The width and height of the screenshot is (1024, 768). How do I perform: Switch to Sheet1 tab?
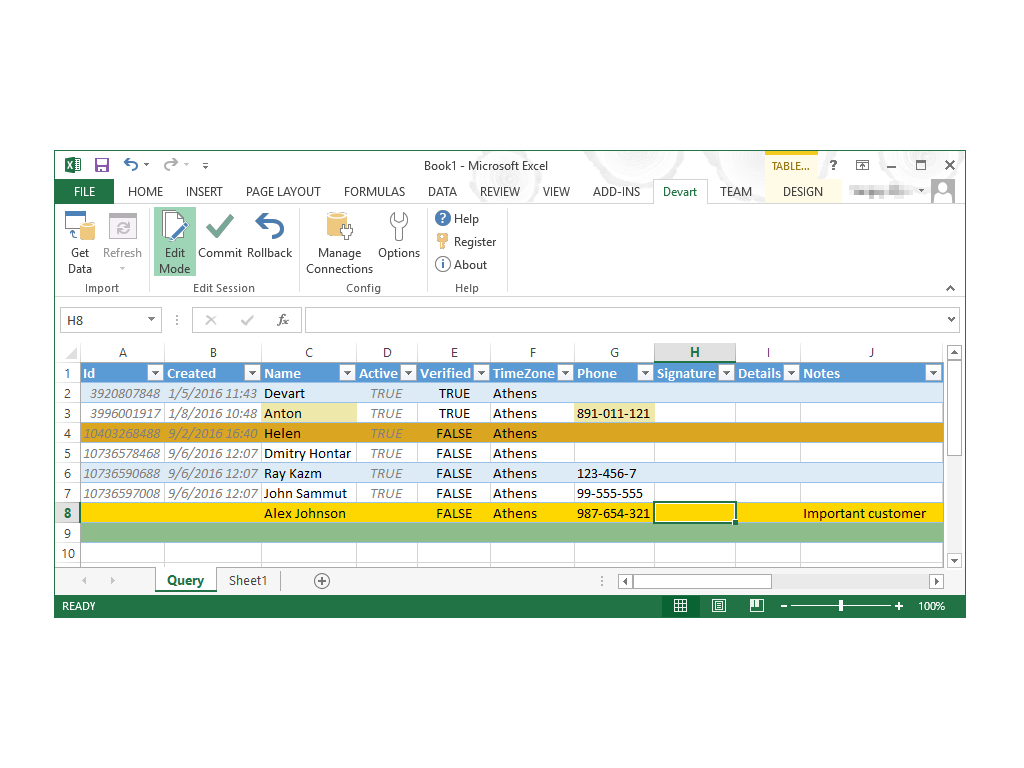pyautogui.click(x=248, y=581)
